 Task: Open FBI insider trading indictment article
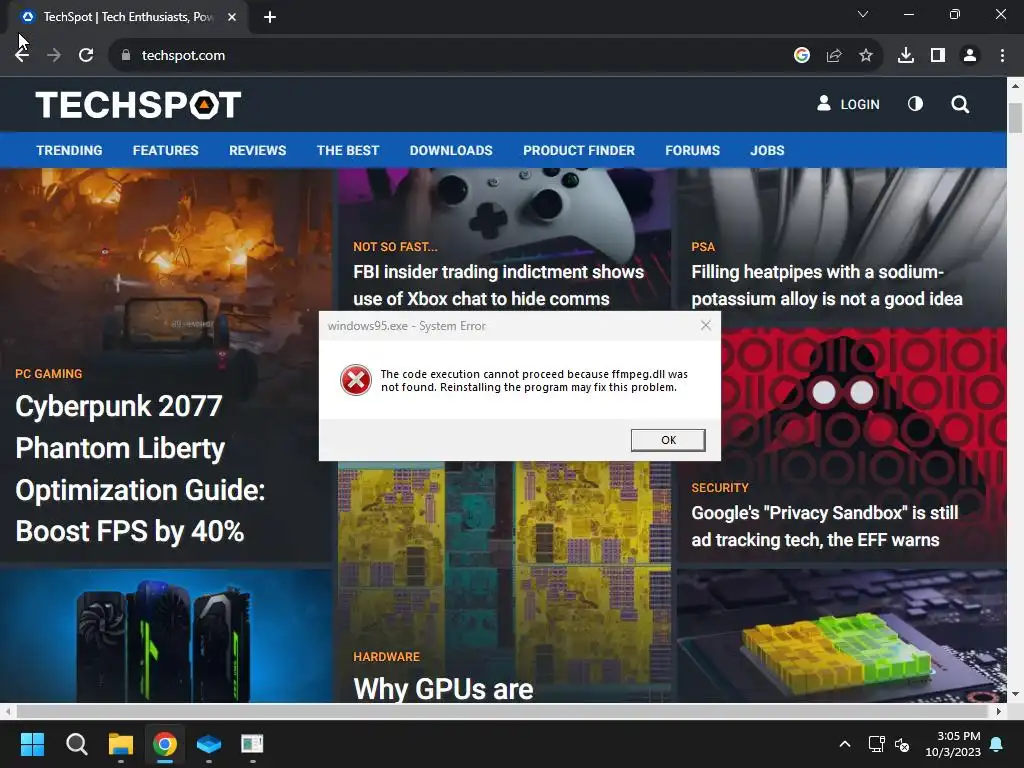(x=499, y=285)
